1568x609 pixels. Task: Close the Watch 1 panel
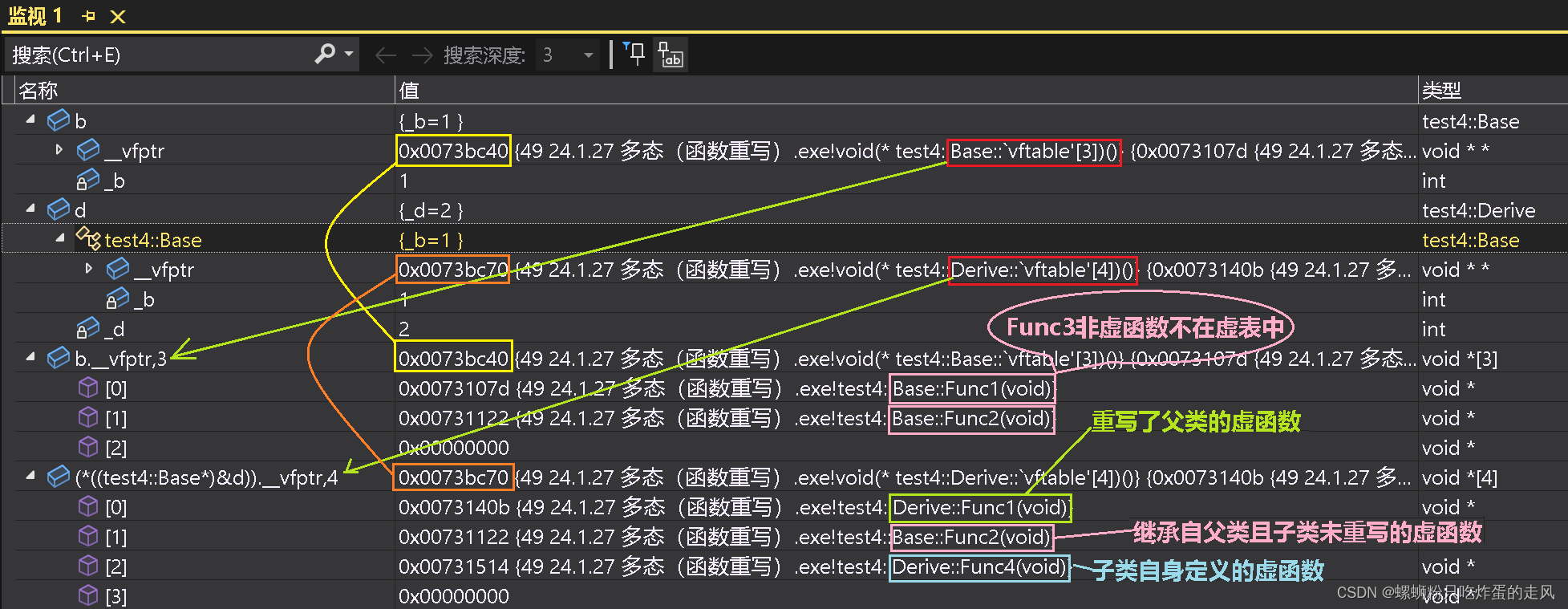[x=118, y=16]
